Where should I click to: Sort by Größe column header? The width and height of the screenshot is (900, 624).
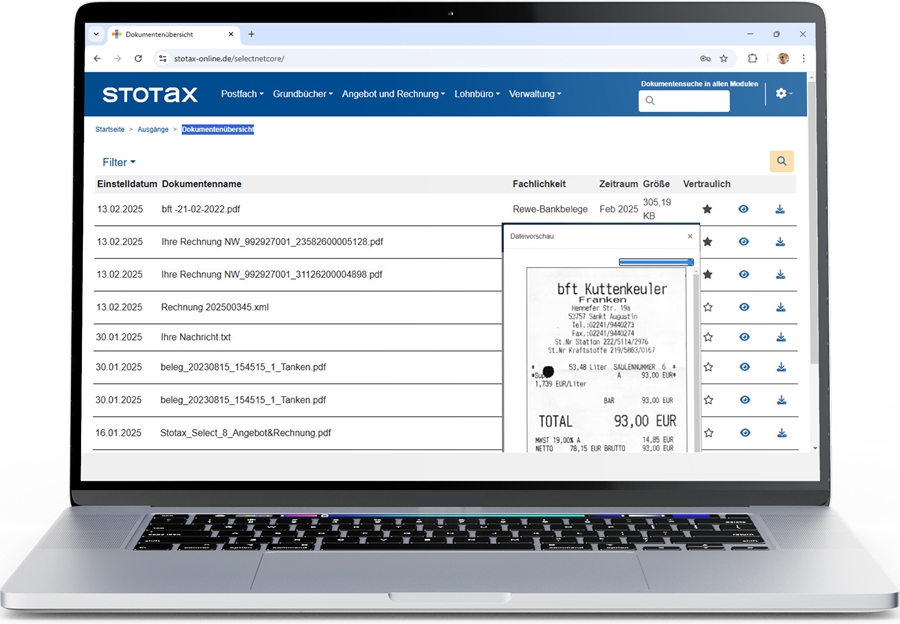pyautogui.click(x=656, y=184)
